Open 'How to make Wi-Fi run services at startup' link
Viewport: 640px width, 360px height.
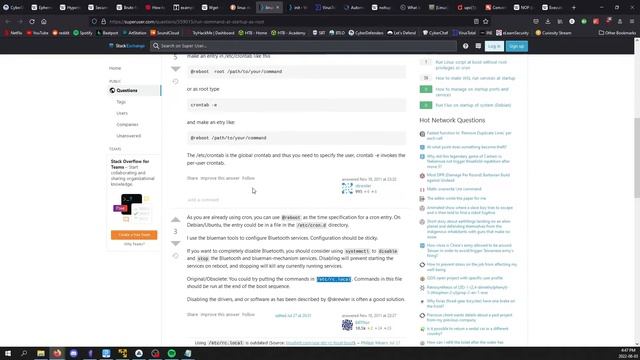coord(475,78)
